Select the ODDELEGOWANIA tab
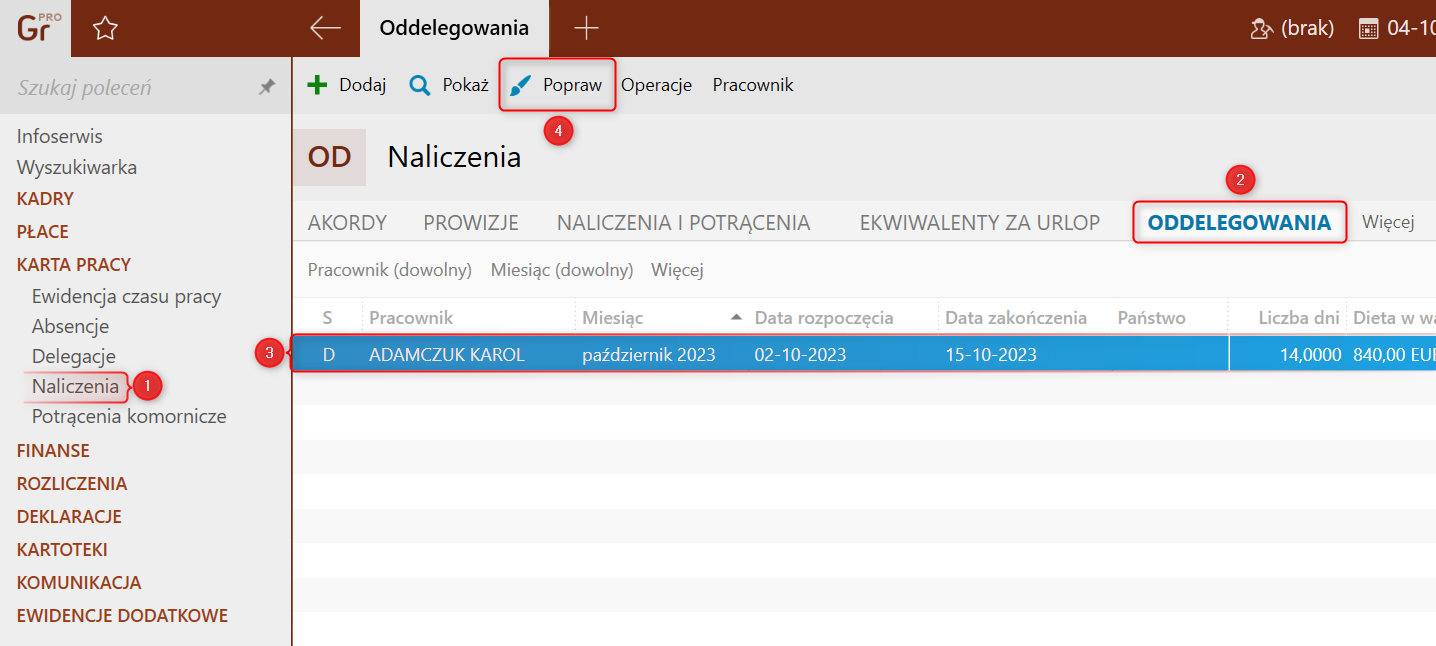The height and width of the screenshot is (646, 1436). pyautogui.click(x=1240, y=223)
